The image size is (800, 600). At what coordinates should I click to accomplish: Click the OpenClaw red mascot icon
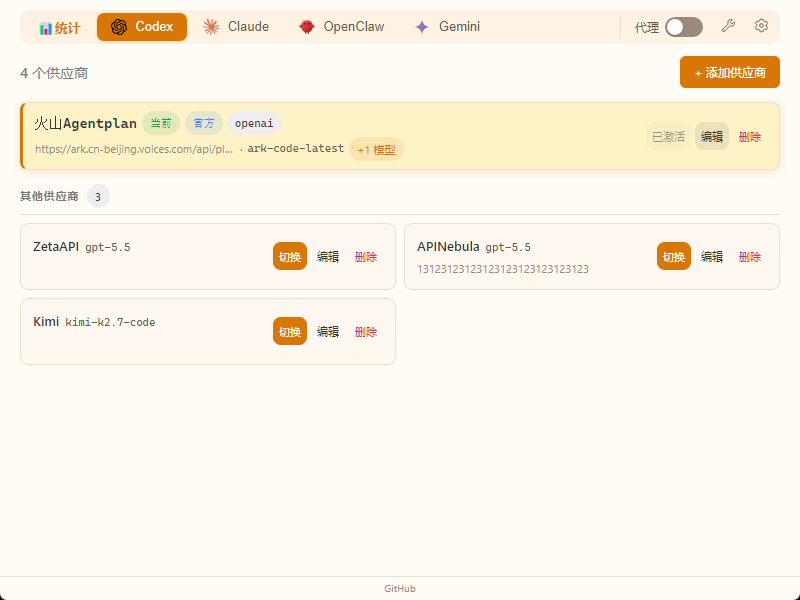tap(307, 27)
